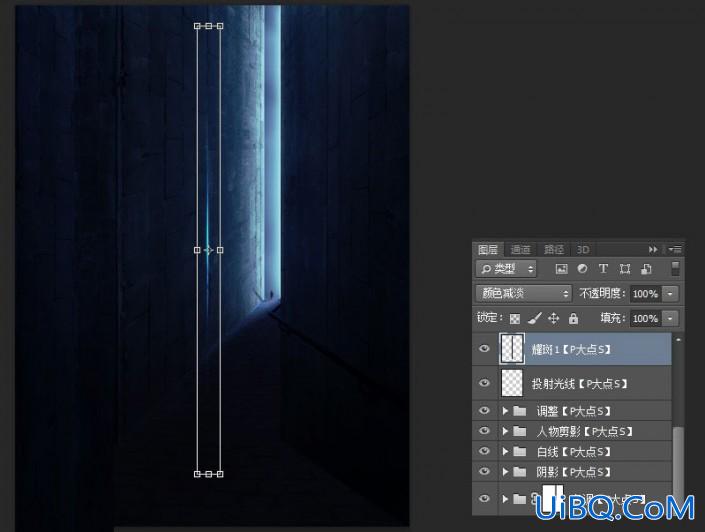Toggle visibility of 调整 group
705x532 pixels.
(484, 410)
